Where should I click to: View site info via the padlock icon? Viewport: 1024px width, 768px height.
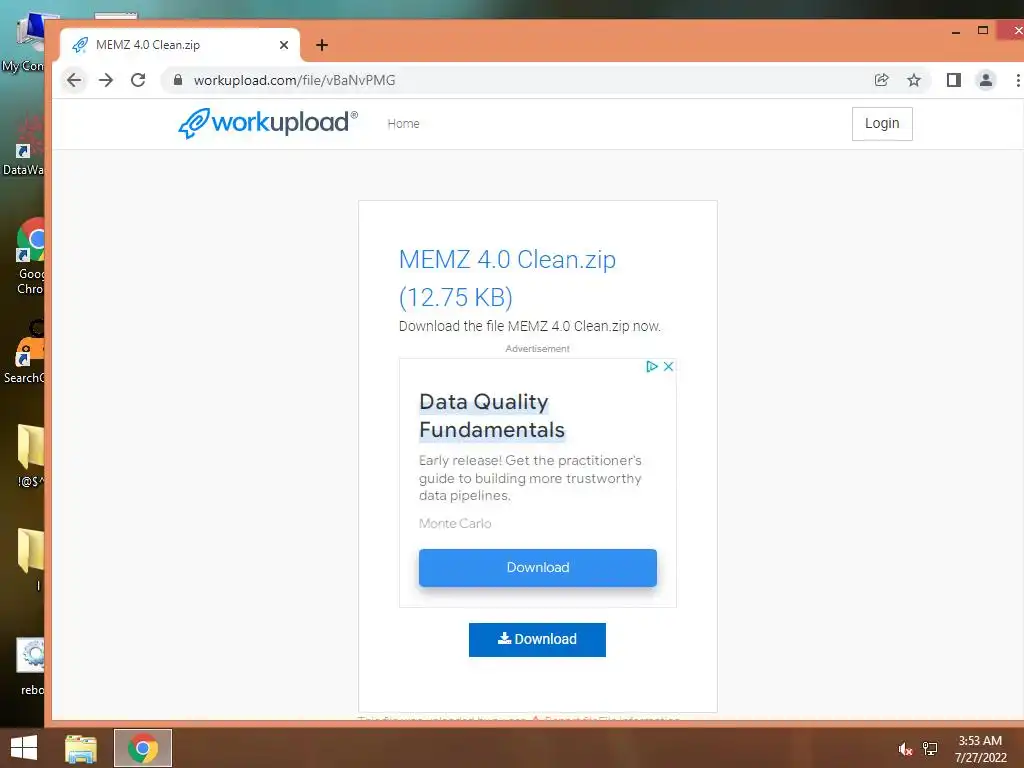178,80
